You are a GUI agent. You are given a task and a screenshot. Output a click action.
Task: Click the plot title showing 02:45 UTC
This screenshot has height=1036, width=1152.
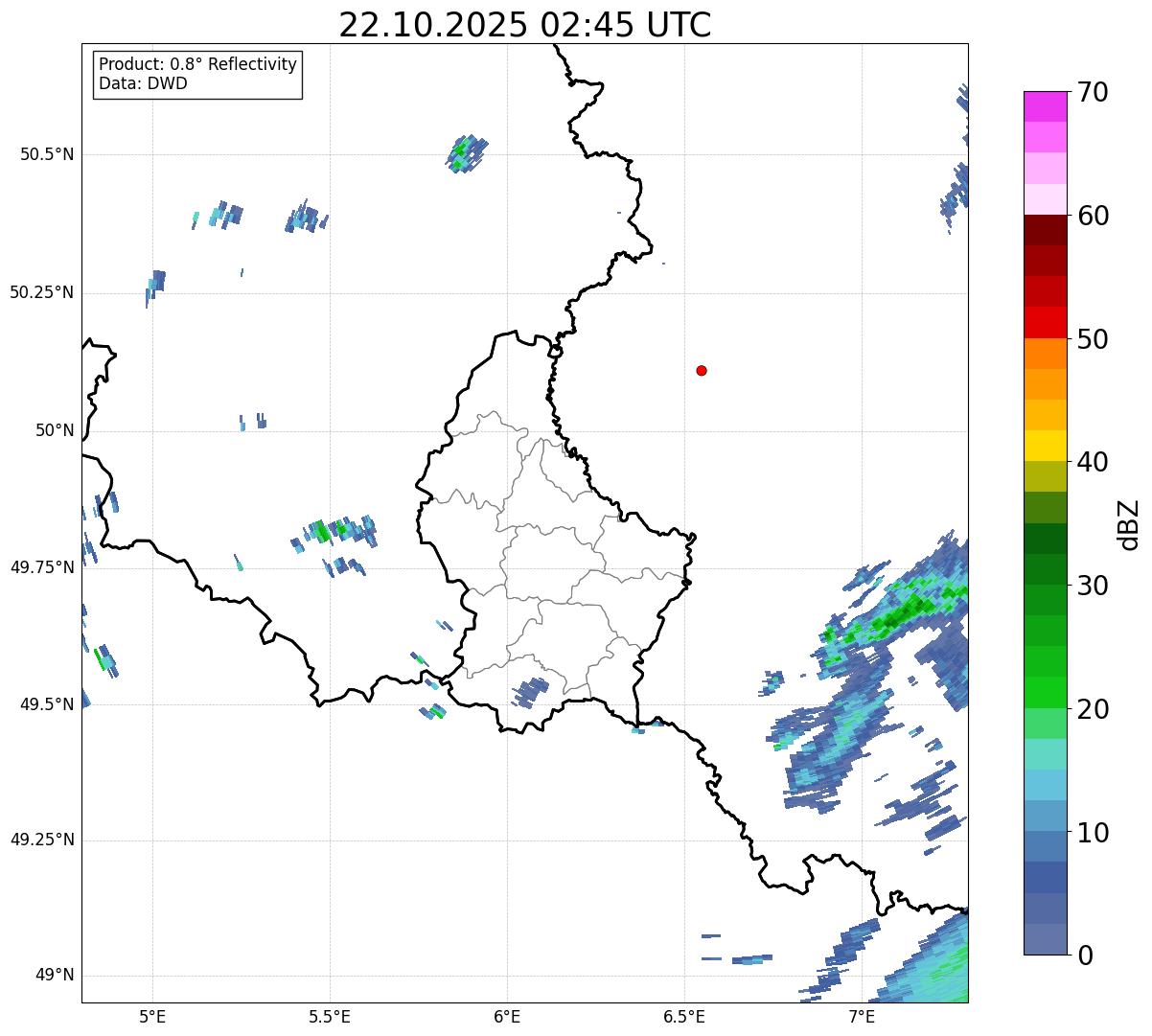[x=524, y=25]
